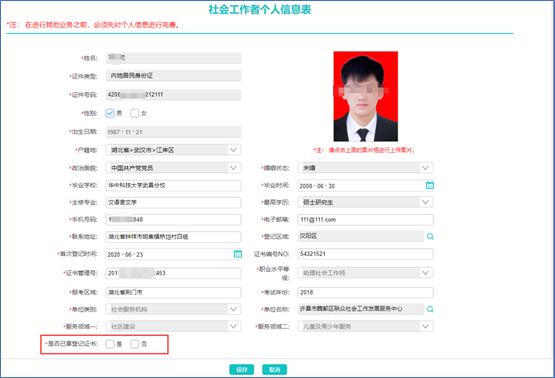Edit the 毕业学校 field
The width and height of the screenshot is (555, 378).
pos(173,185)
